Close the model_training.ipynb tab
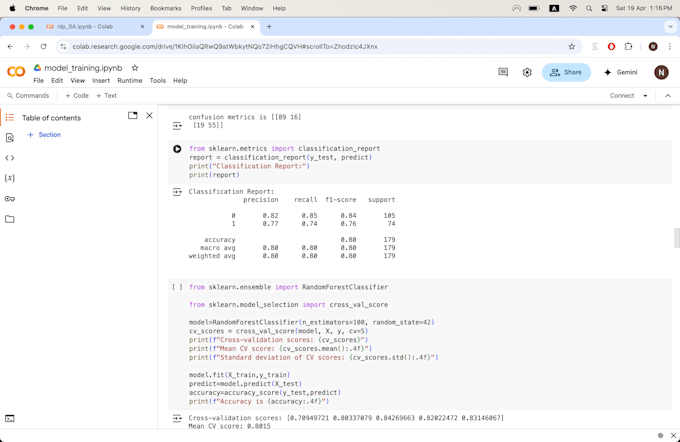680x442 pixels. [252, 26]
